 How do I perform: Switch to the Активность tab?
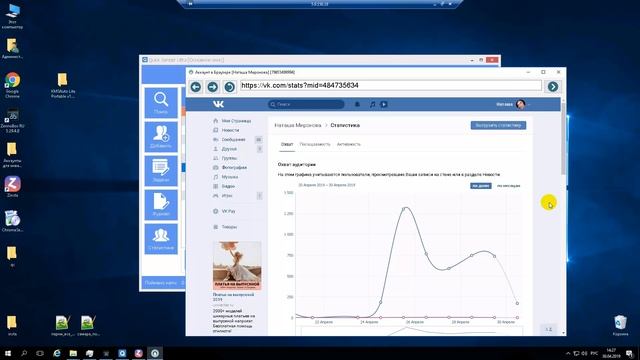pyautogui.click(x=349, y=144)
